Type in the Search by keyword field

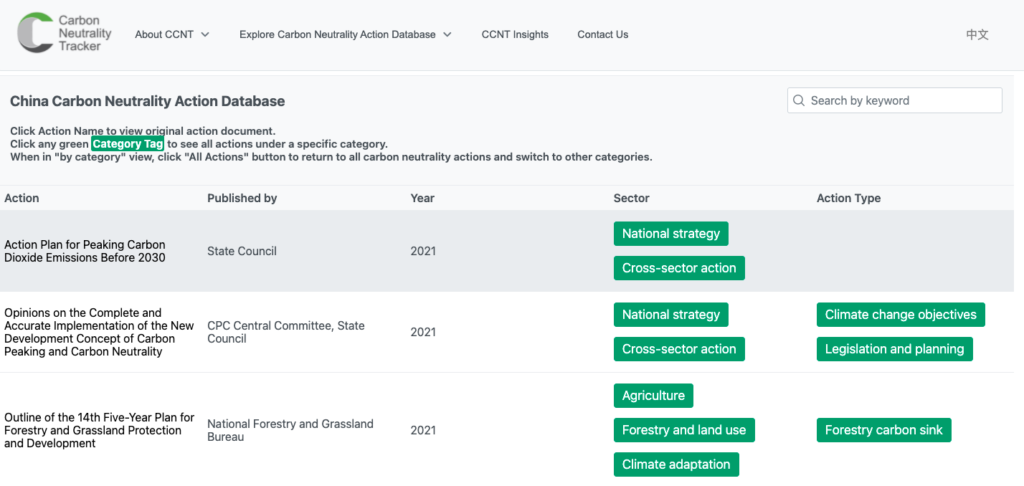tap(902, 100)
